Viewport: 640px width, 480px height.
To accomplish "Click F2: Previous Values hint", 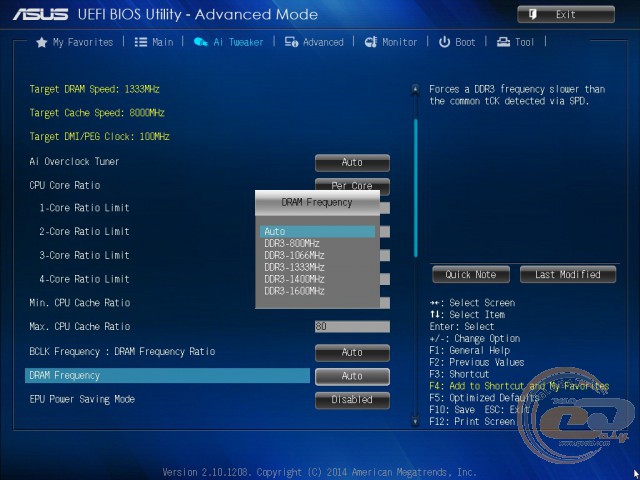I will (476, 362).
